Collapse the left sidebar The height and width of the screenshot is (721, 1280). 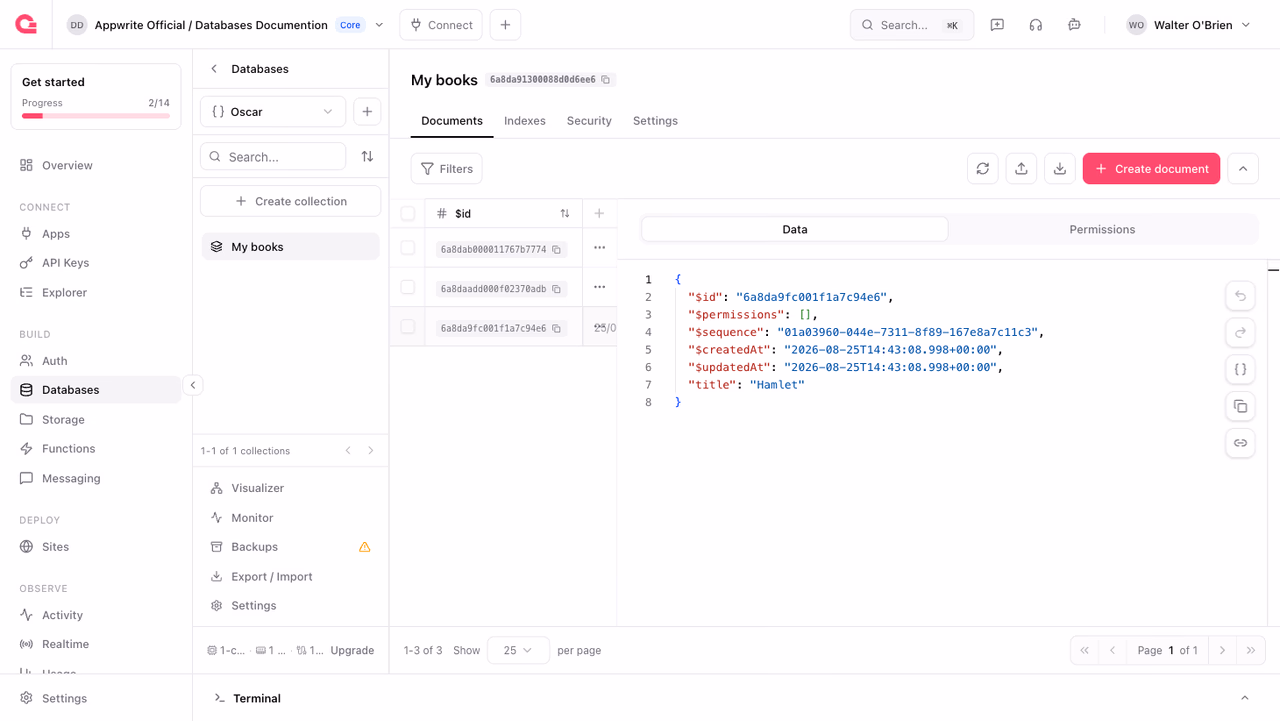[193, 385]
